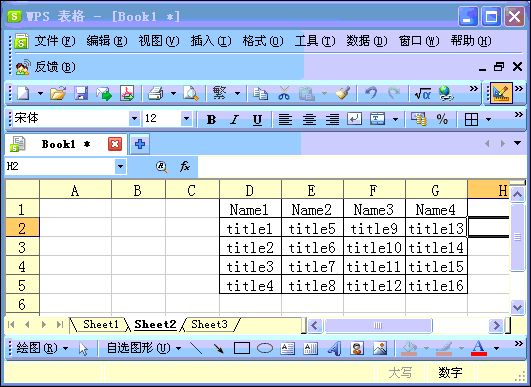Switch to Sheet1 tab
Viewport: 531px width, 387px height.
pos(101,324)
